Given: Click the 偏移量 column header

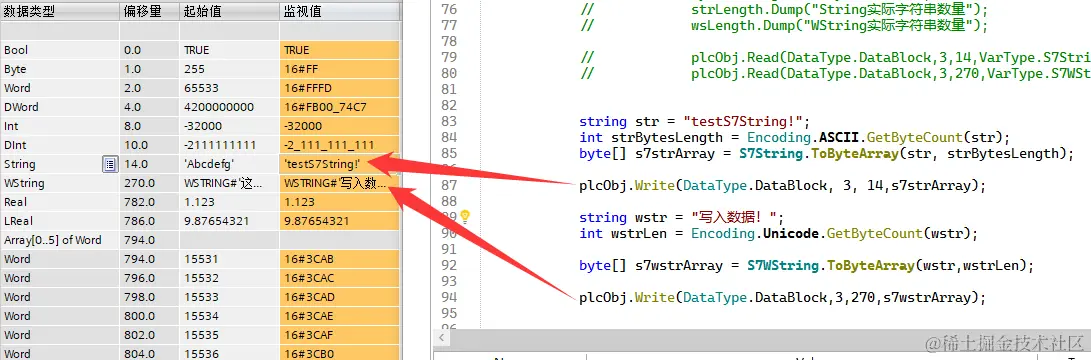Looking at the screenshot, I should click(150, 12).
